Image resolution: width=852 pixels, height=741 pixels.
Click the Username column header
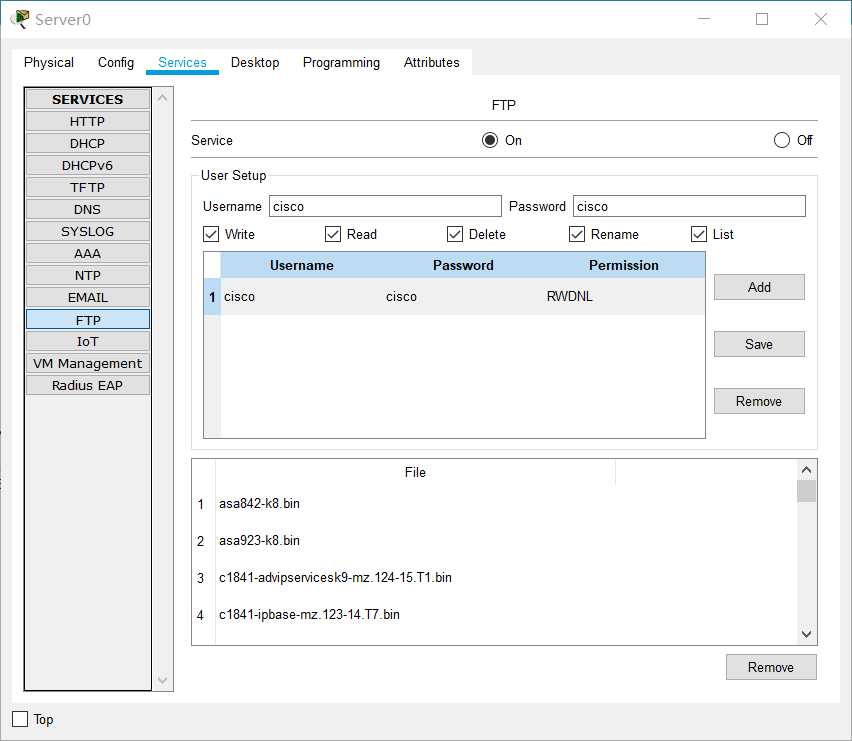[302, 265]
